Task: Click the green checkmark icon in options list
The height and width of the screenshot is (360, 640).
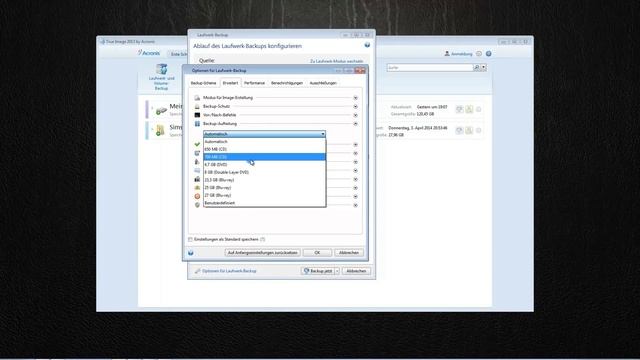Action: point(197,144)
